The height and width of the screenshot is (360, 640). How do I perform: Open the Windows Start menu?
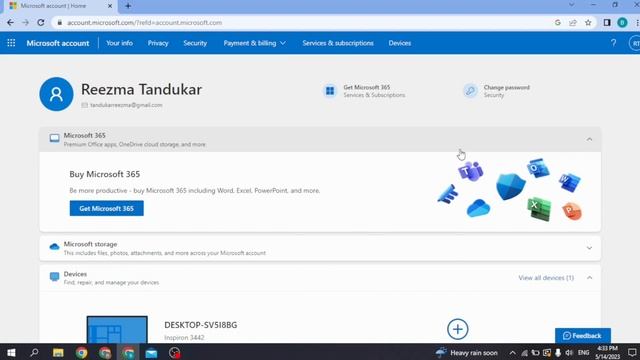click(x=11, y=352)
